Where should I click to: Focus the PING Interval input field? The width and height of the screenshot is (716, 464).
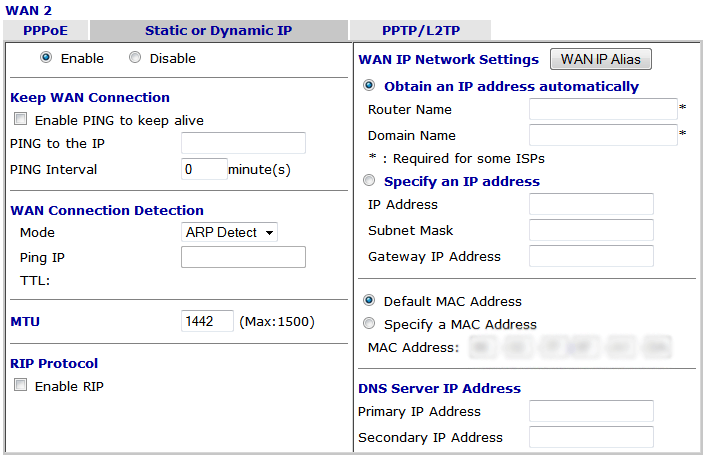point(204,169)
